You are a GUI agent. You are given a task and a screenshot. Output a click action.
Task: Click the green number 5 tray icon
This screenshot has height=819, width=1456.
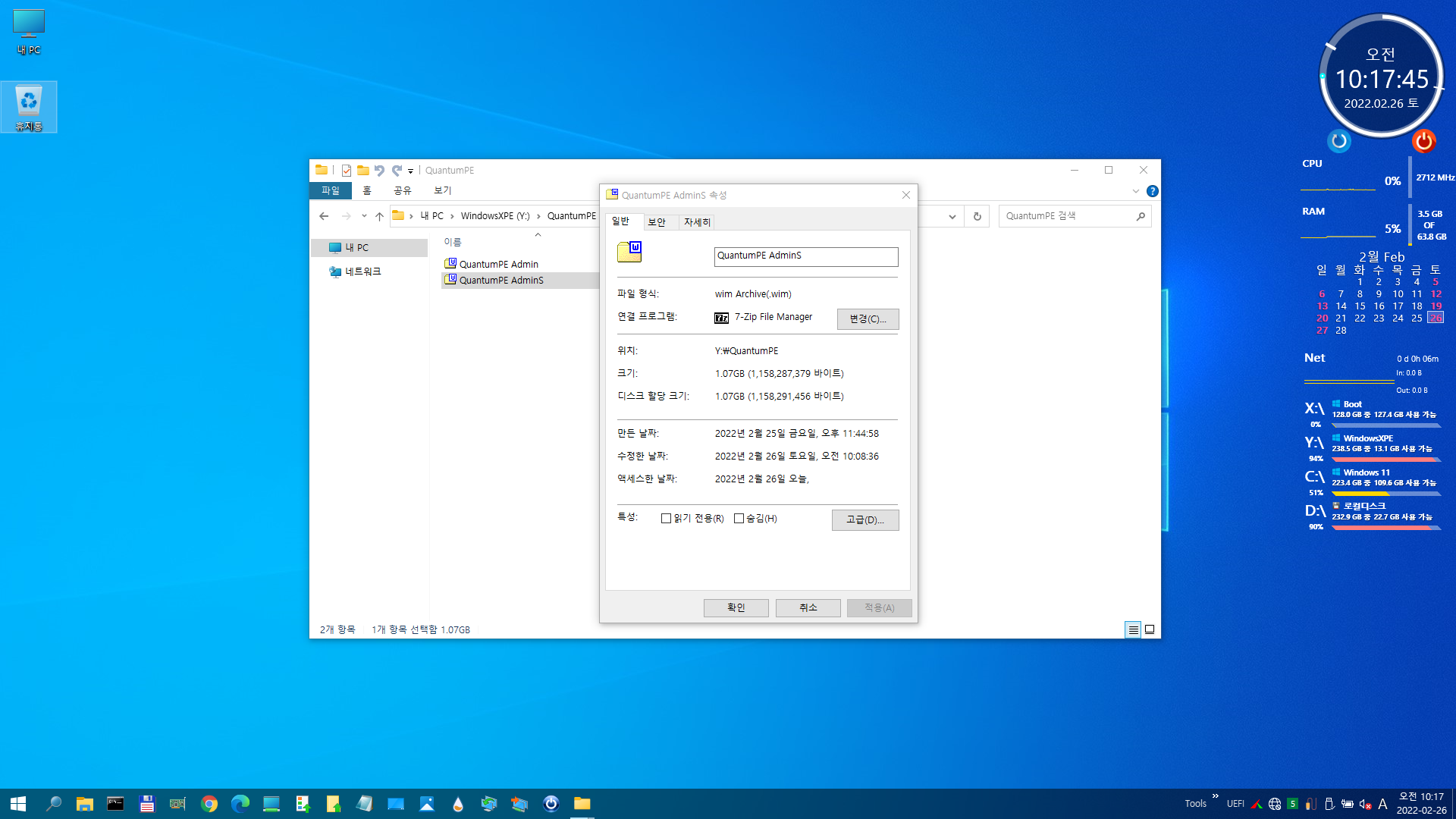coord(1292,804)
